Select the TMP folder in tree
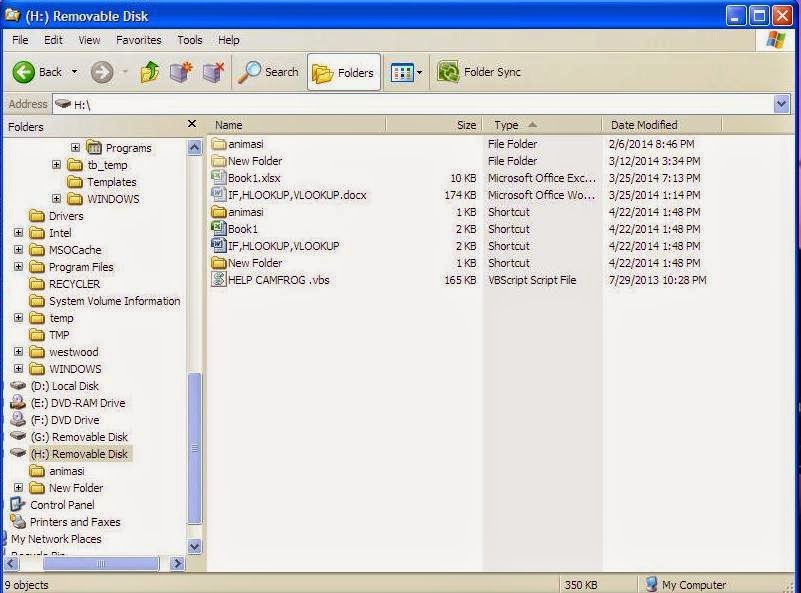Image resolution: width=801 pixels, height=593 pixels. (x=50, y=335)
